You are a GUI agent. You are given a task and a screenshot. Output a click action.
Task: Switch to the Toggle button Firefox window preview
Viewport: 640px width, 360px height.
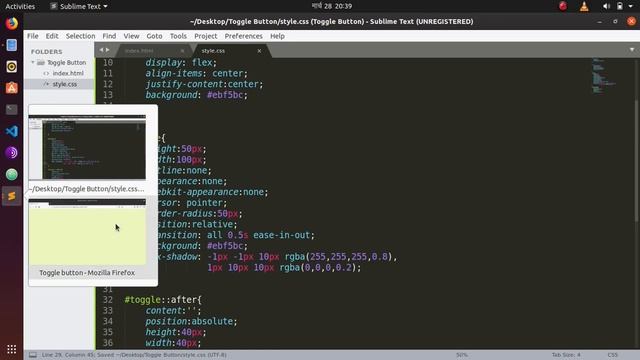(87, 231)
